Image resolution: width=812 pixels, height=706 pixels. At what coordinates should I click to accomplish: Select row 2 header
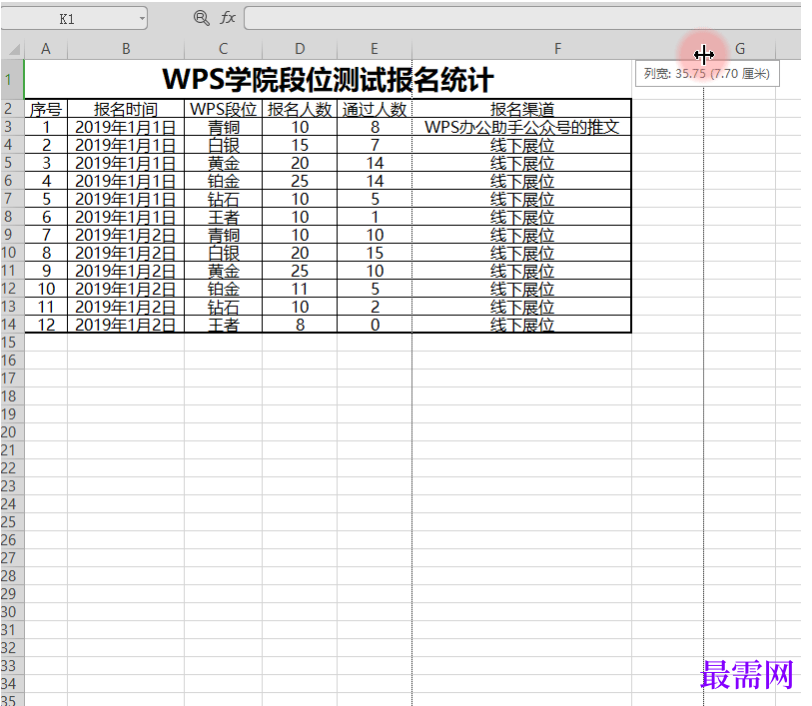coord(12,109)
